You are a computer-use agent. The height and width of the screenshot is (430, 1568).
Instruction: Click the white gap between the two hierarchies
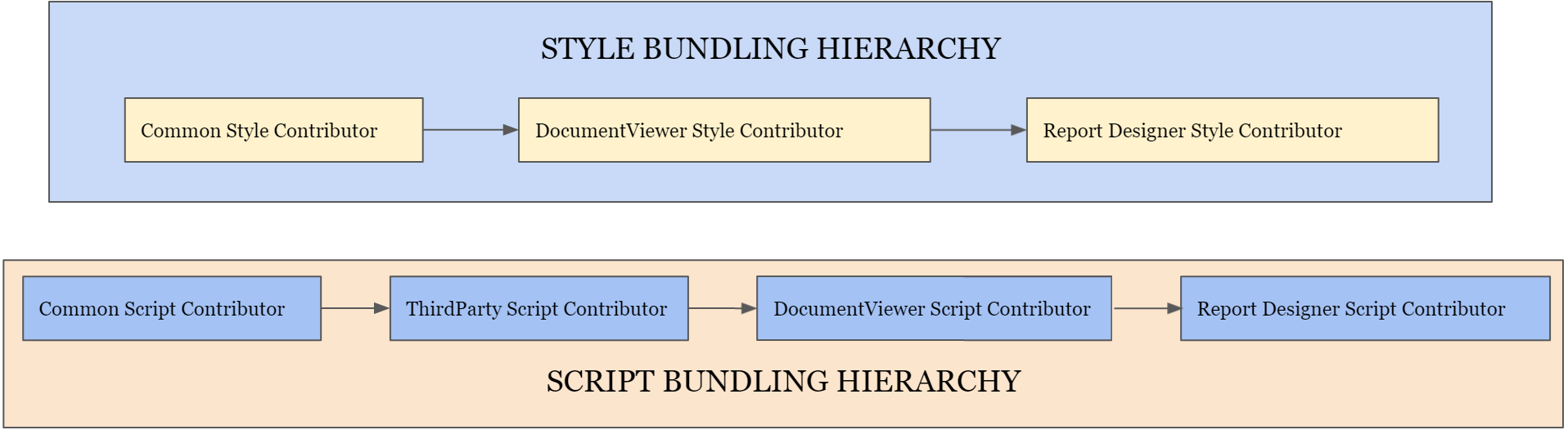(783, 231)
